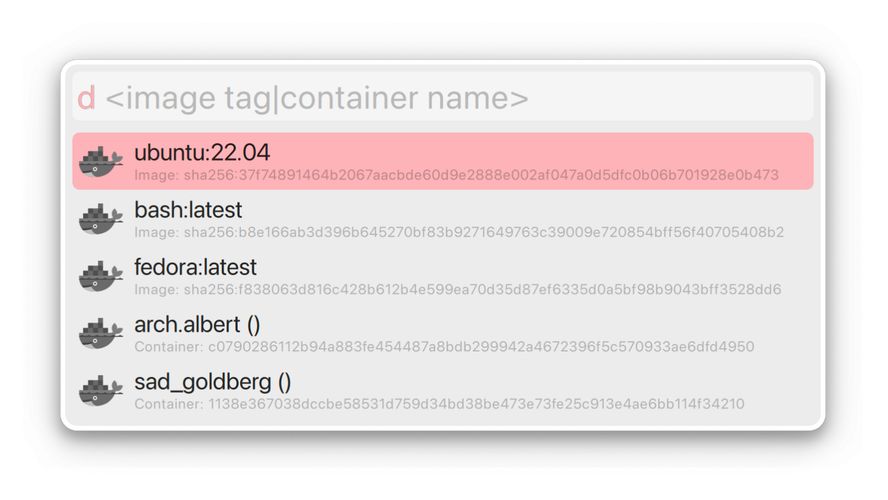
Task: Click the container ID under sad_goldberg
Action: 476,404
